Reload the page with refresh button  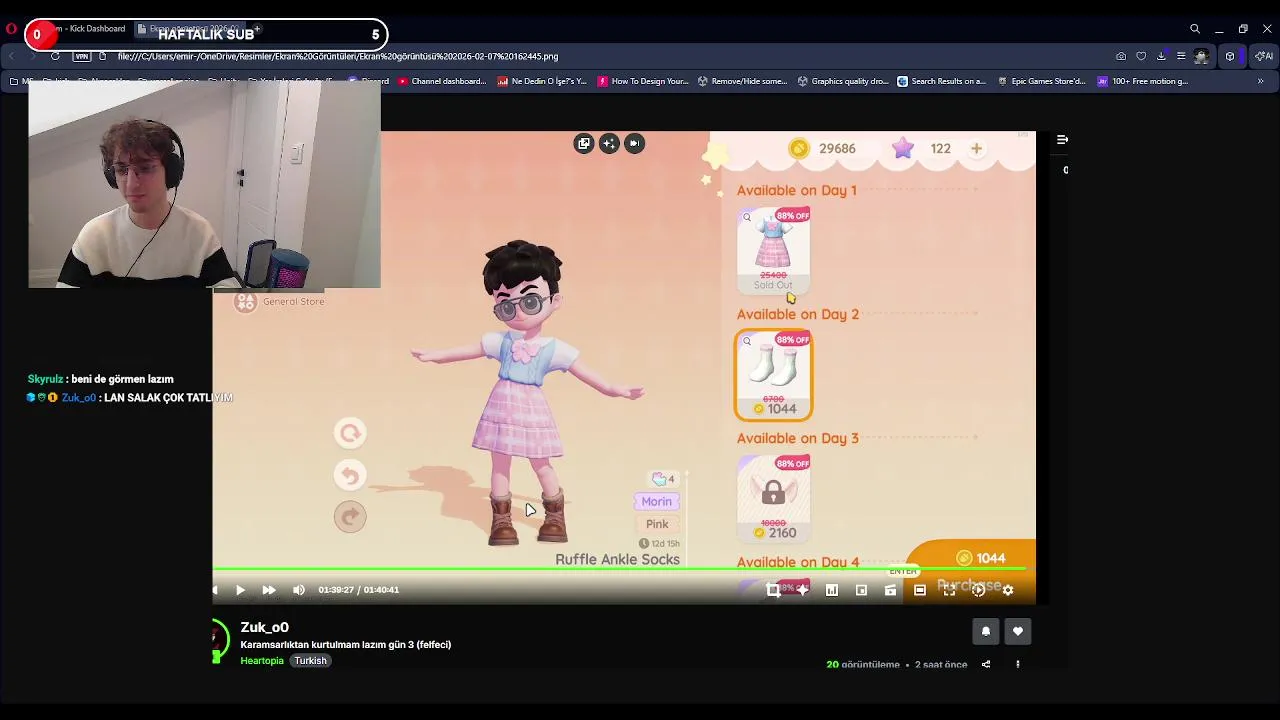tap(55, 56)
